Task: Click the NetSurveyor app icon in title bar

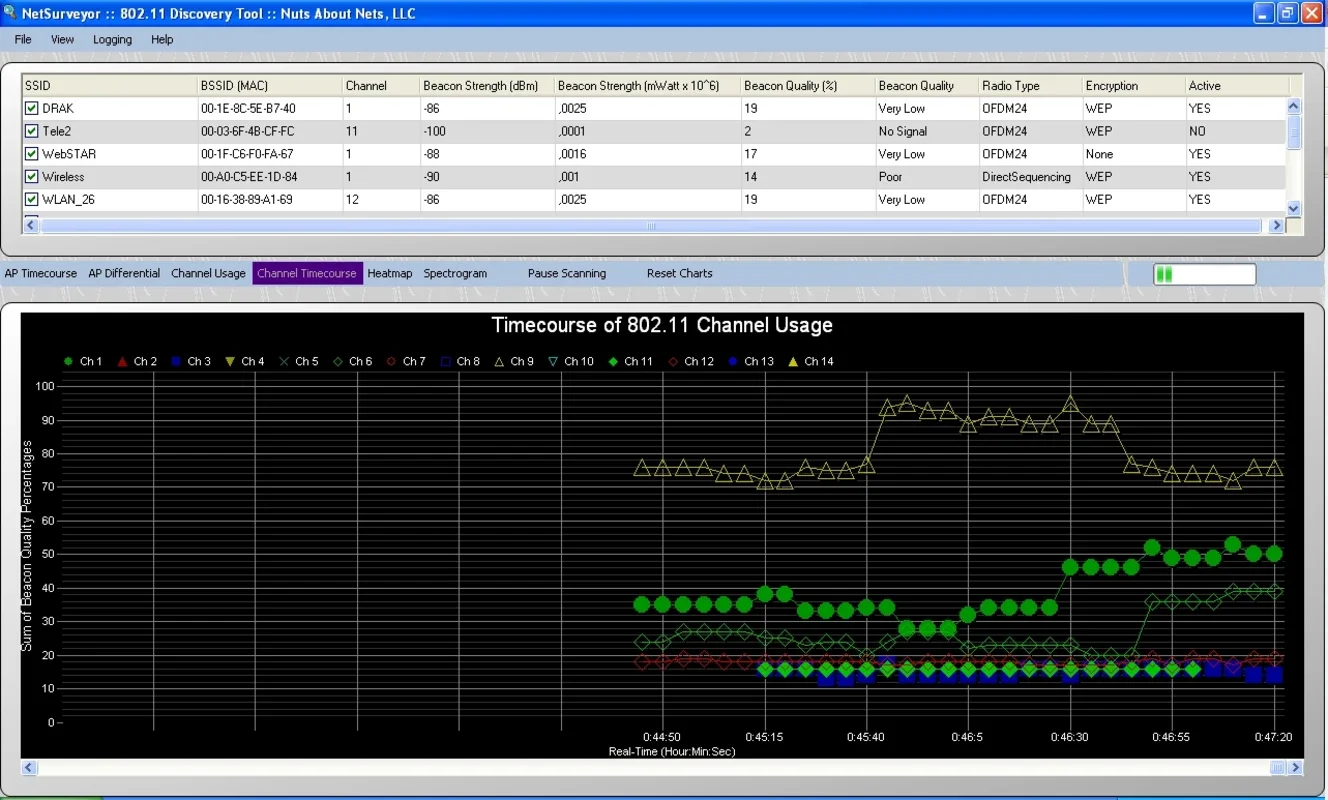Action: point(10,13)
